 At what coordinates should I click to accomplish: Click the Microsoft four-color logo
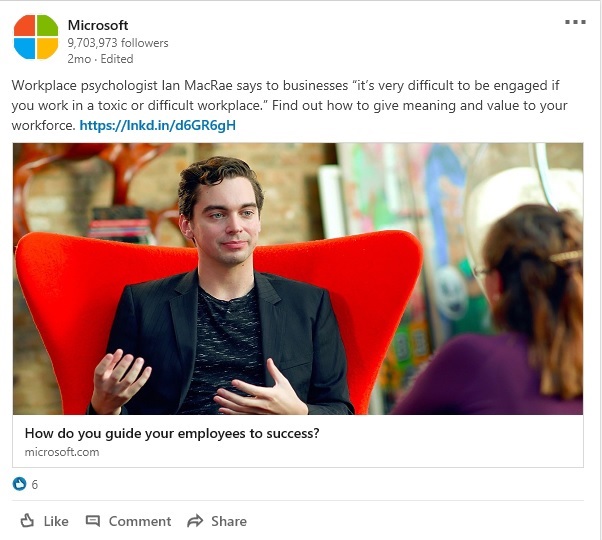[x=36, y=37]
